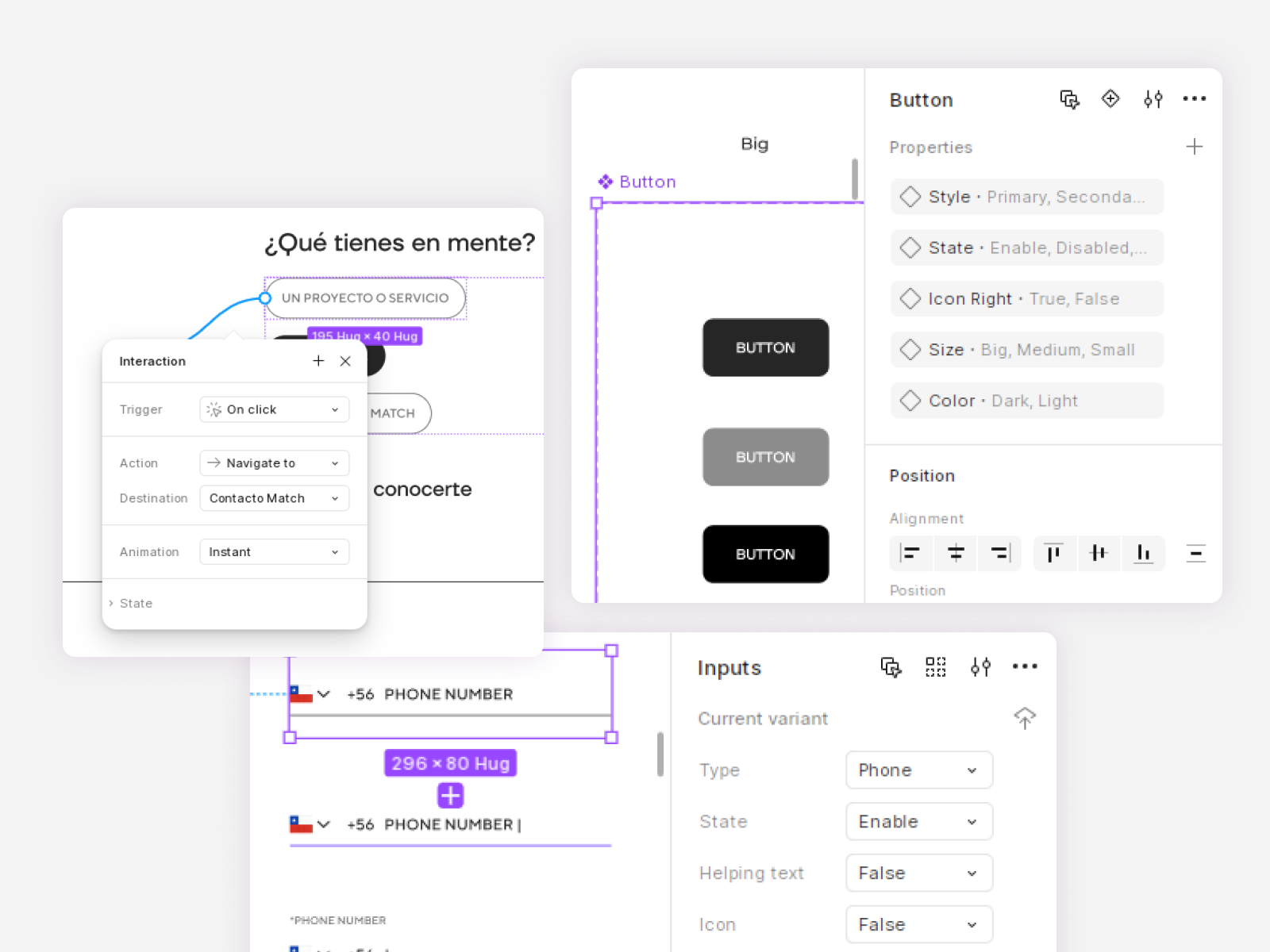Close the Interaction popup
This screenshot has height=952, width=1270.
tap(345, 361)
